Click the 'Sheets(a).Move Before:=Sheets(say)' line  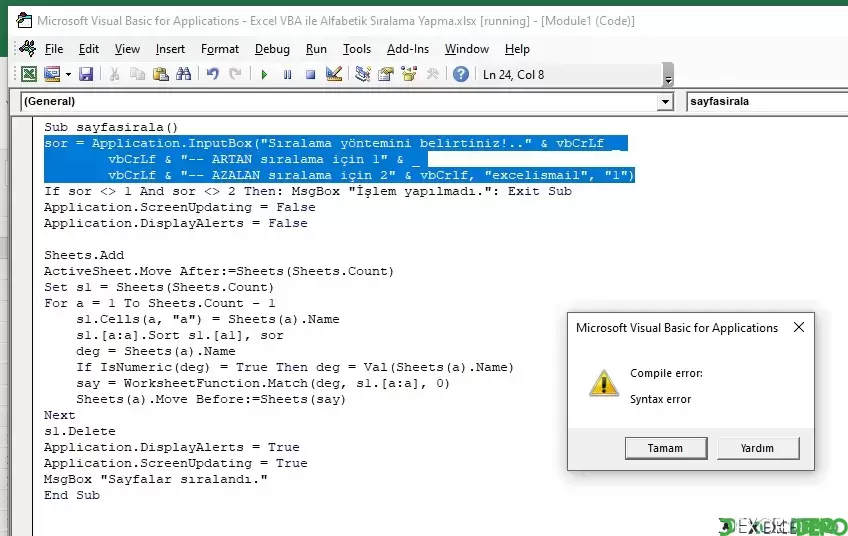point(211,399)
